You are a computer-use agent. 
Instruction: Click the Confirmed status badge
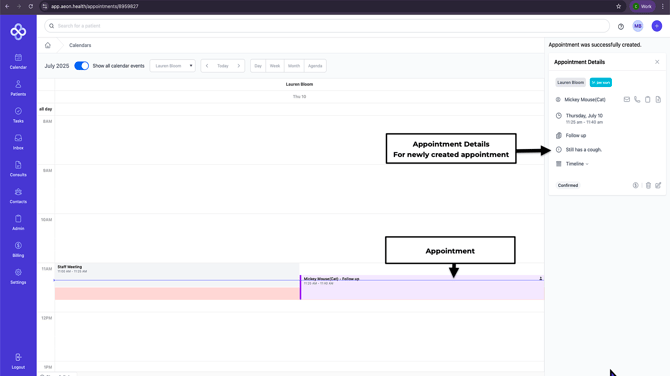coord(568,185)
